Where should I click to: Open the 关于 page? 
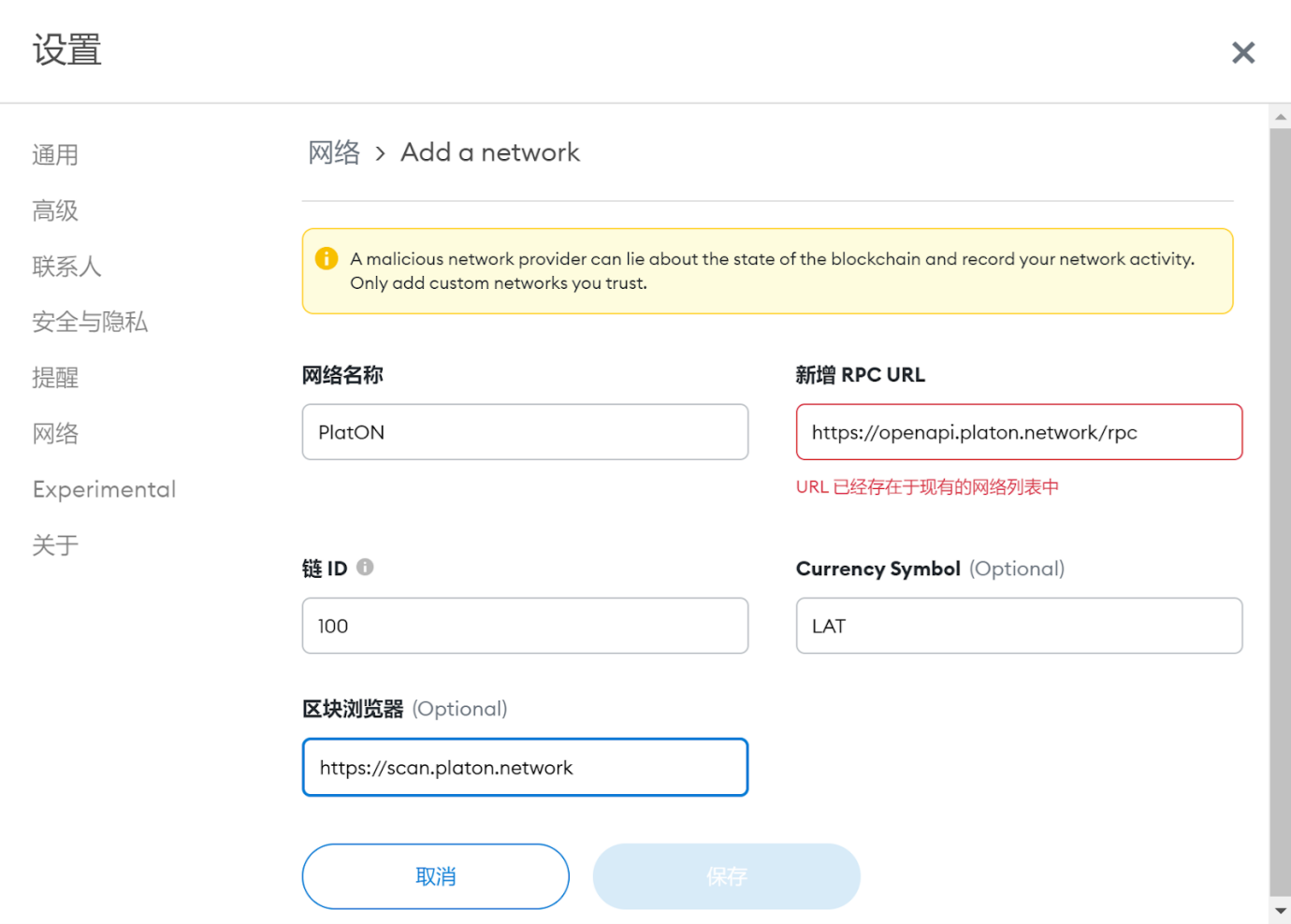point(55,545)
